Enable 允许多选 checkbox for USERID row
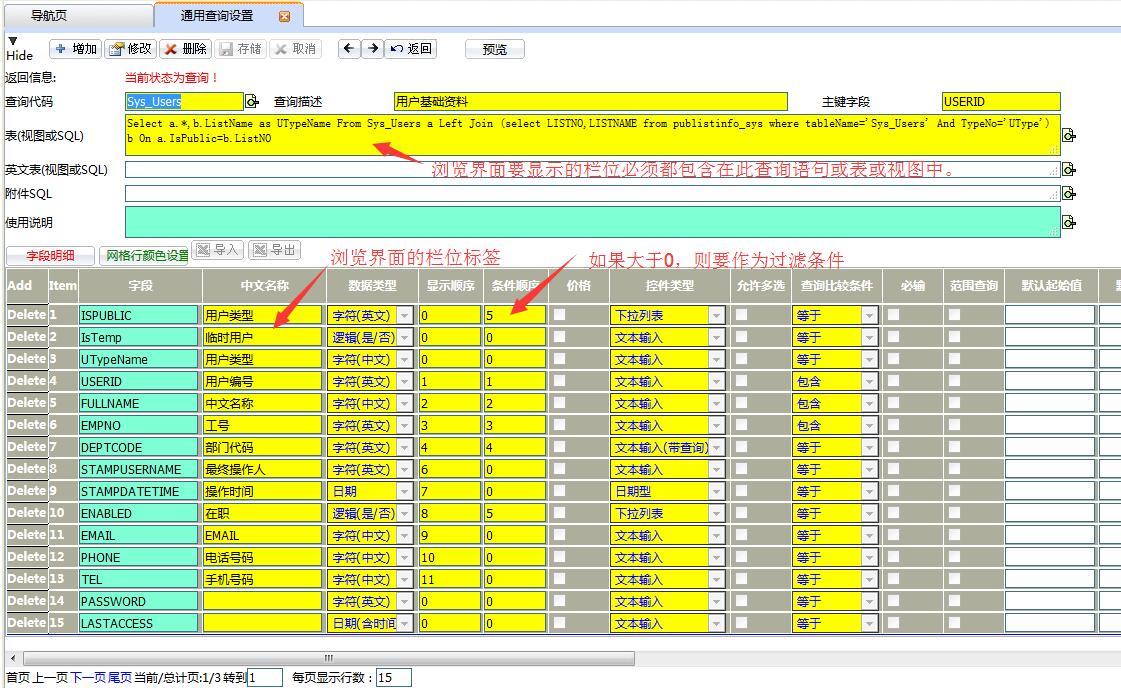Image resolution: width=1121 pixels, height=688 pixels. (x=741, y=381)
